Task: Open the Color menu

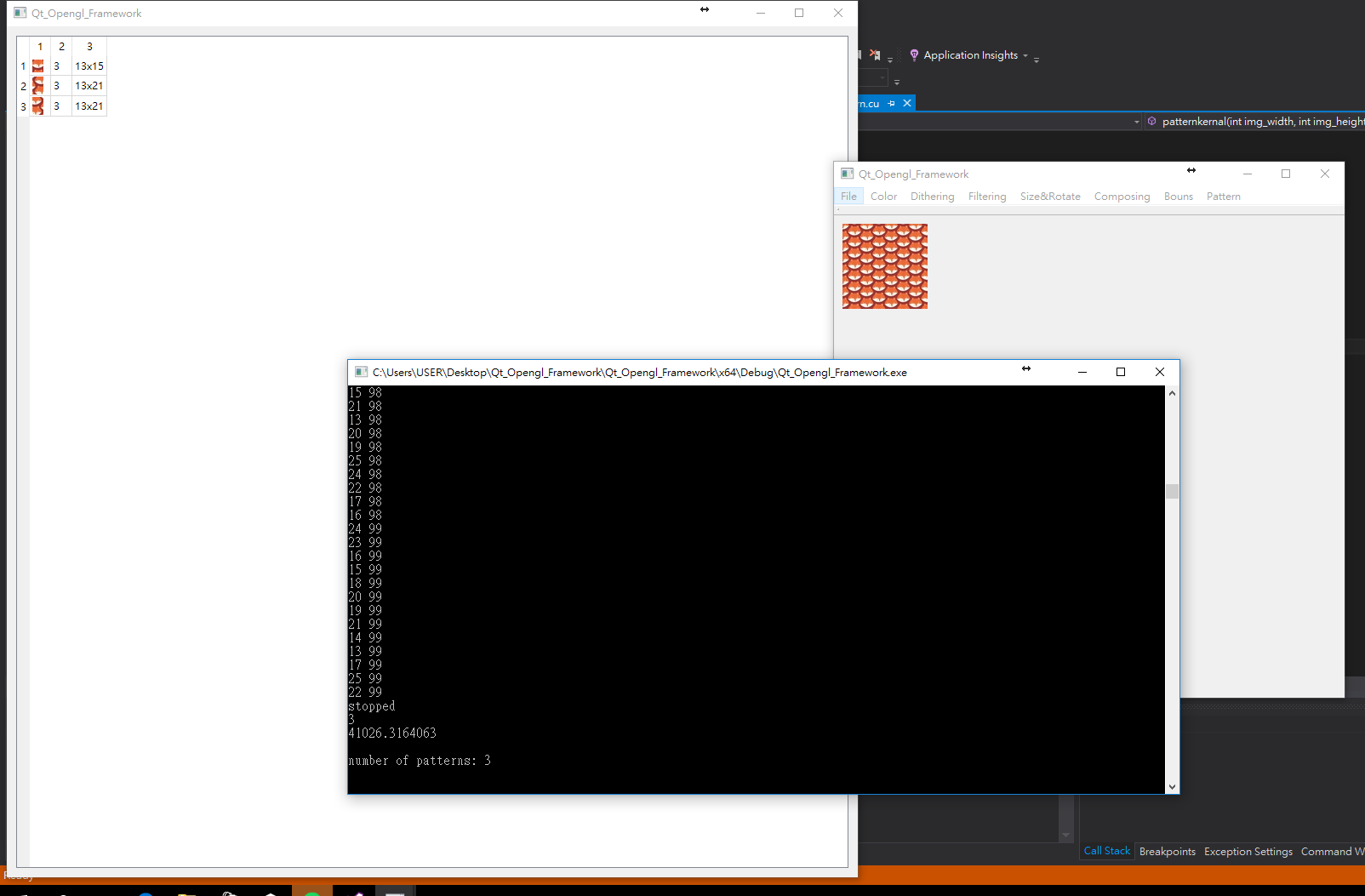Action: [883, 196]
